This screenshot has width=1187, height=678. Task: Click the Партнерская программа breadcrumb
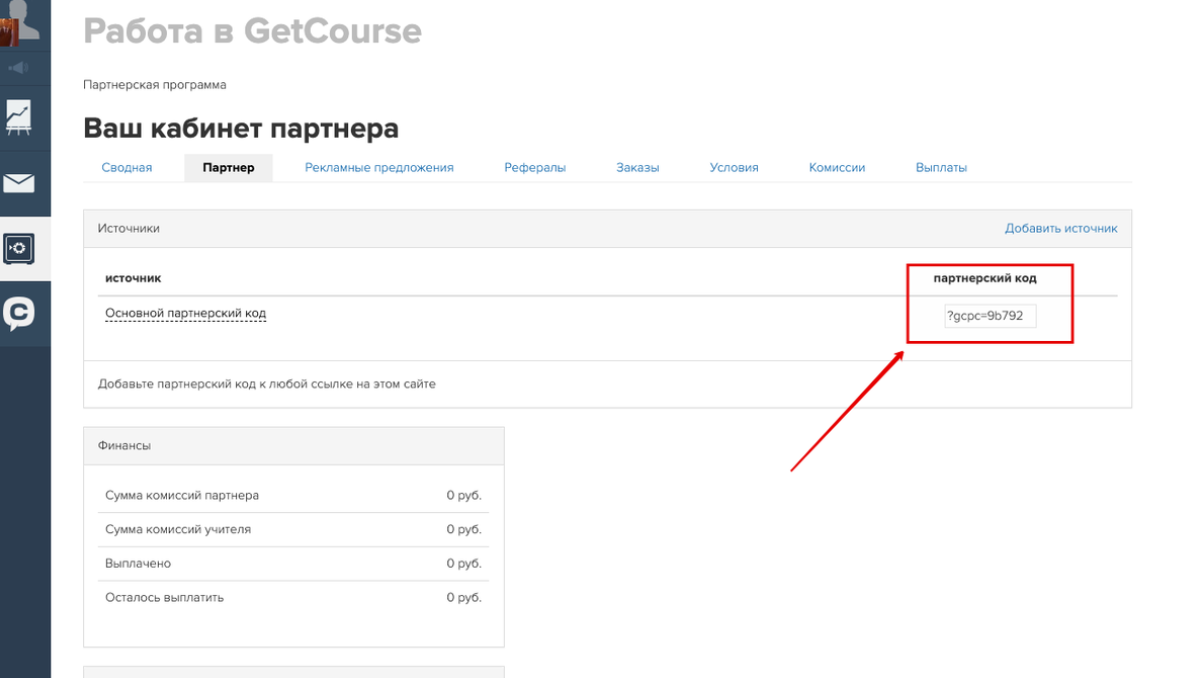(x=154, y=85)
